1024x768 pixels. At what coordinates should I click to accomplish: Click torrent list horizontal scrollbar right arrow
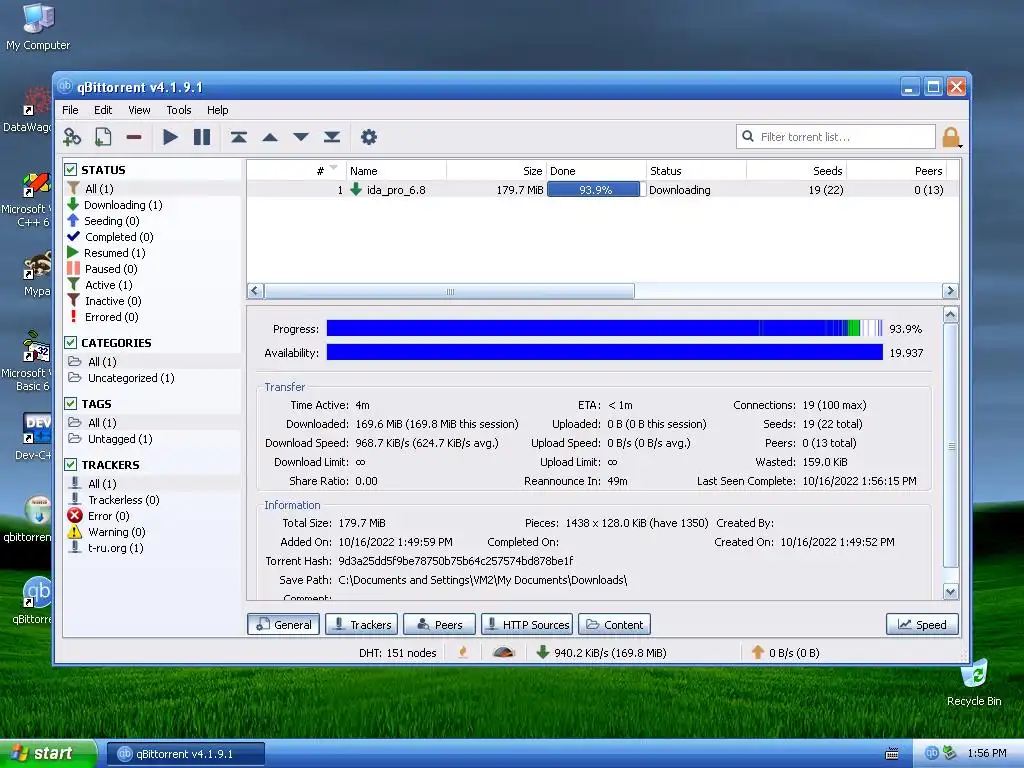[x=950, y=291]
